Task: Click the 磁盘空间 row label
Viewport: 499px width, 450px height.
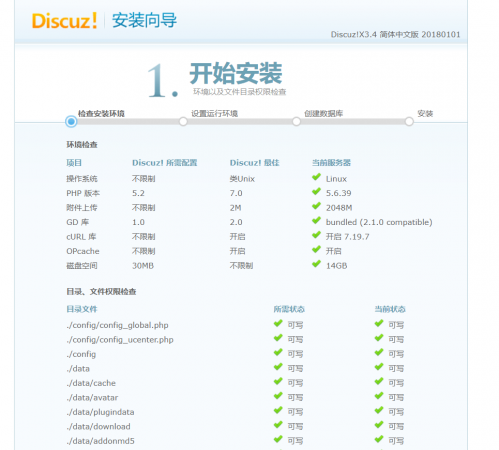Action: point(82,266)
